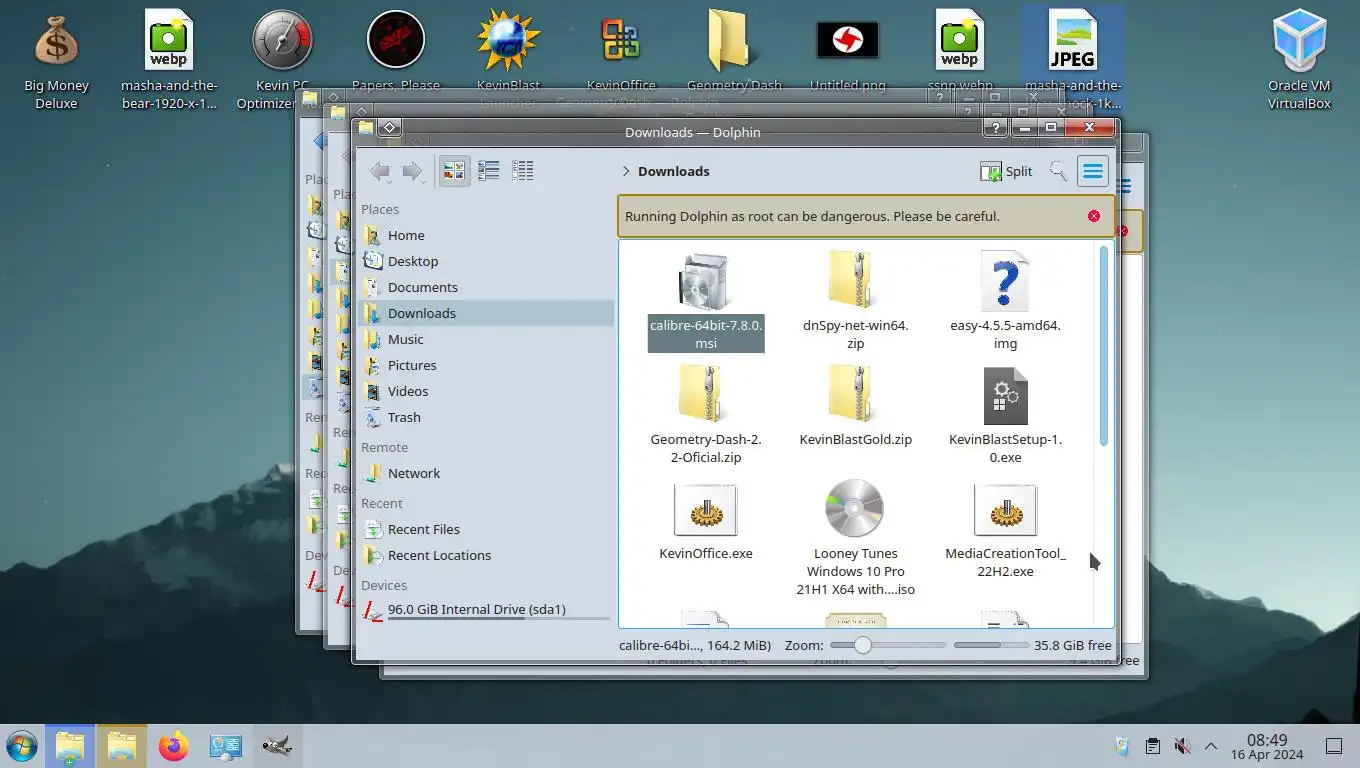
Task: Toggle Split view in Dolphin
Action: tap(1006, 171)
